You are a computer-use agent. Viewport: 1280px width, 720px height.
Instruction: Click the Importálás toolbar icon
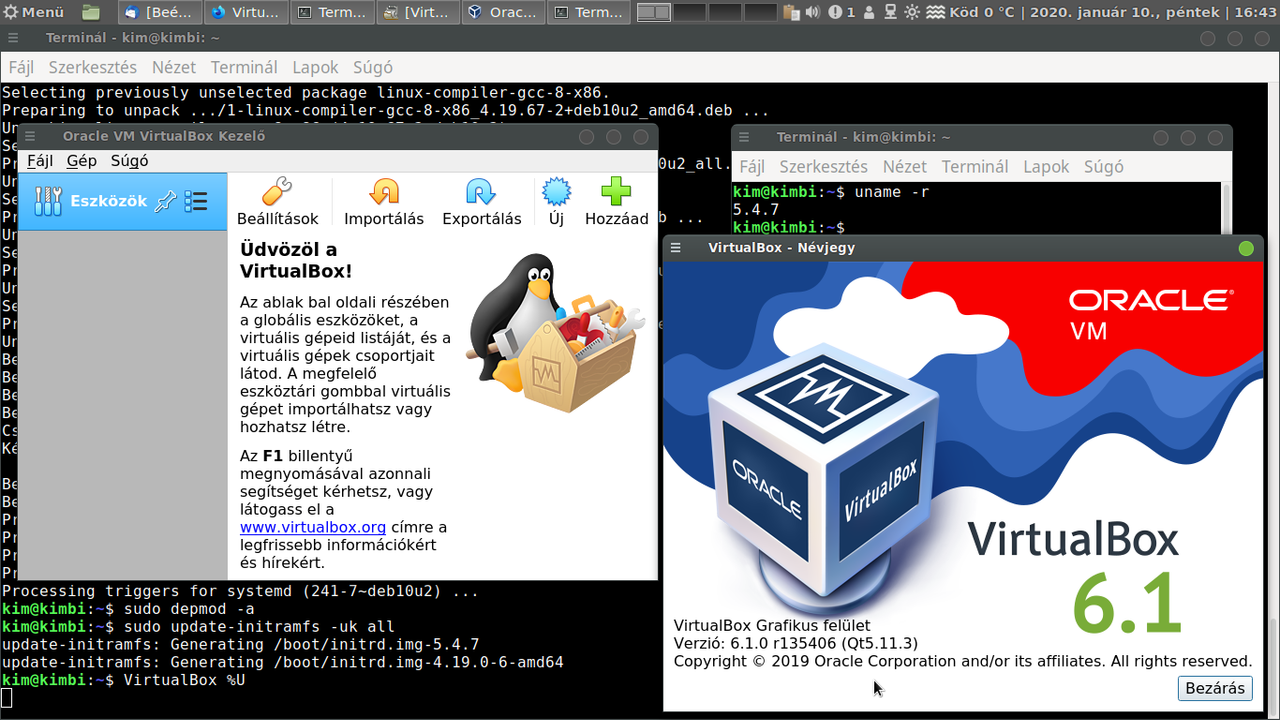coord(384,201)
